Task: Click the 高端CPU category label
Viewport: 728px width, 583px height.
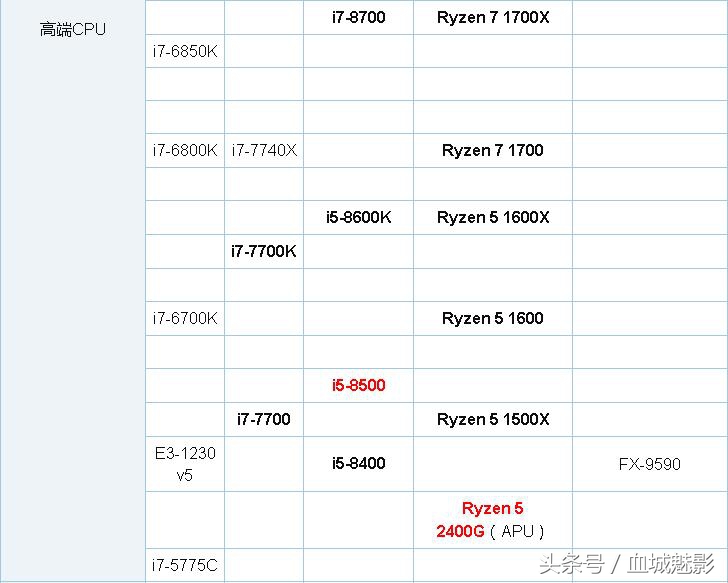Action: 73,30
